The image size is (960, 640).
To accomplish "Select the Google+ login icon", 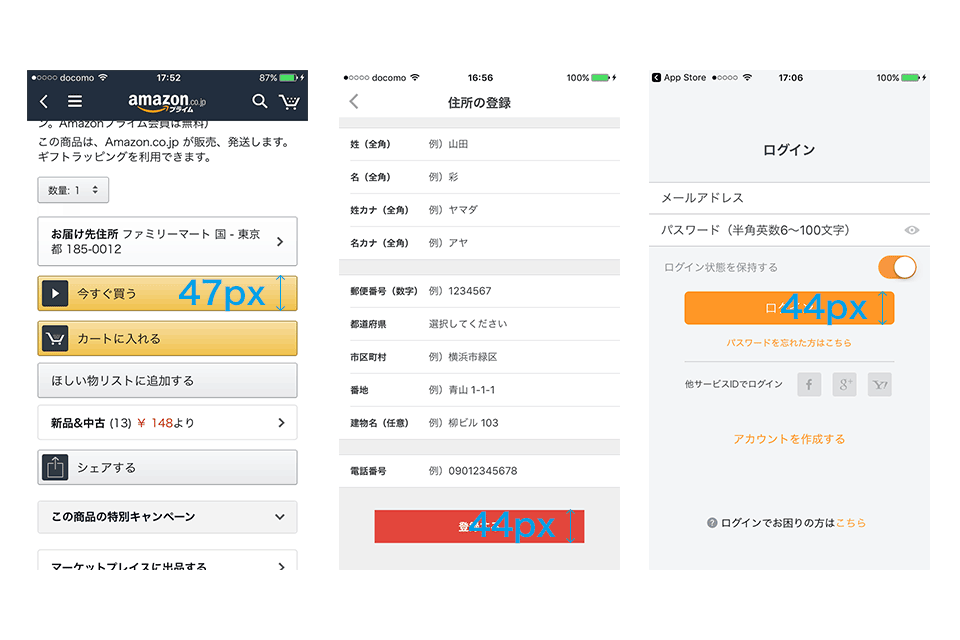I will (x=844, y=384).
